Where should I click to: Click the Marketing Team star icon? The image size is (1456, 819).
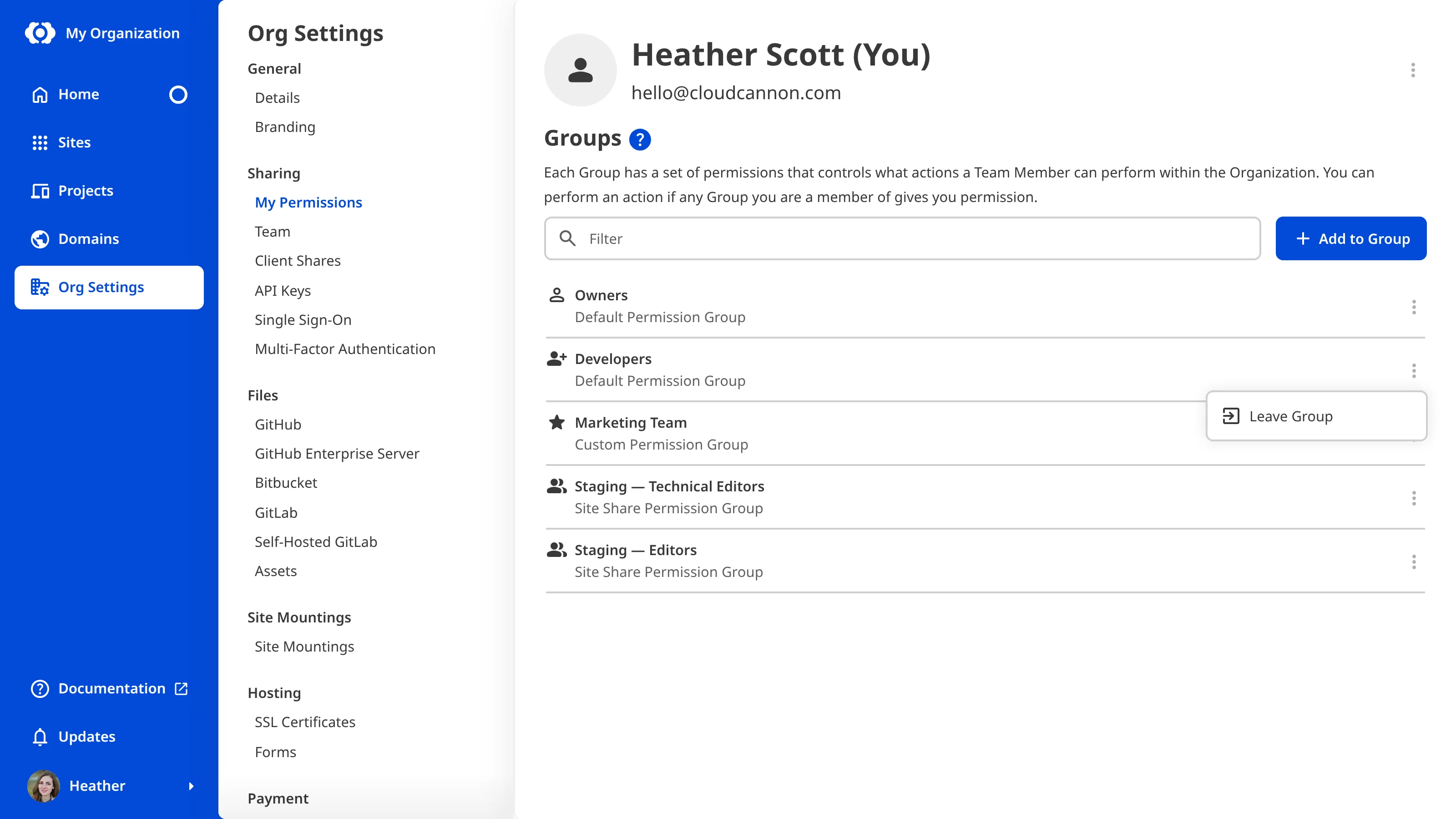point(557,422)
